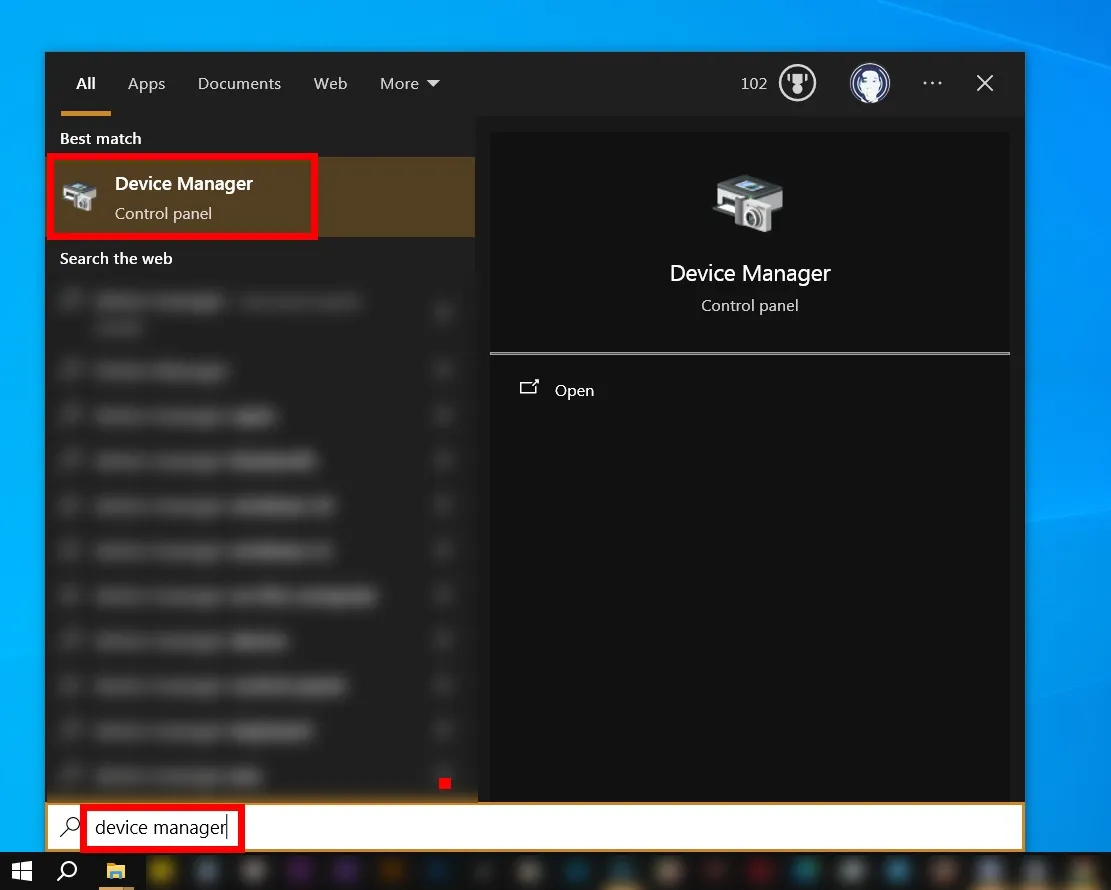Viewport: 1111px width, 890px height.
Task: Click the red scrollbar indicator in results list
Action: tap(445, 783)
